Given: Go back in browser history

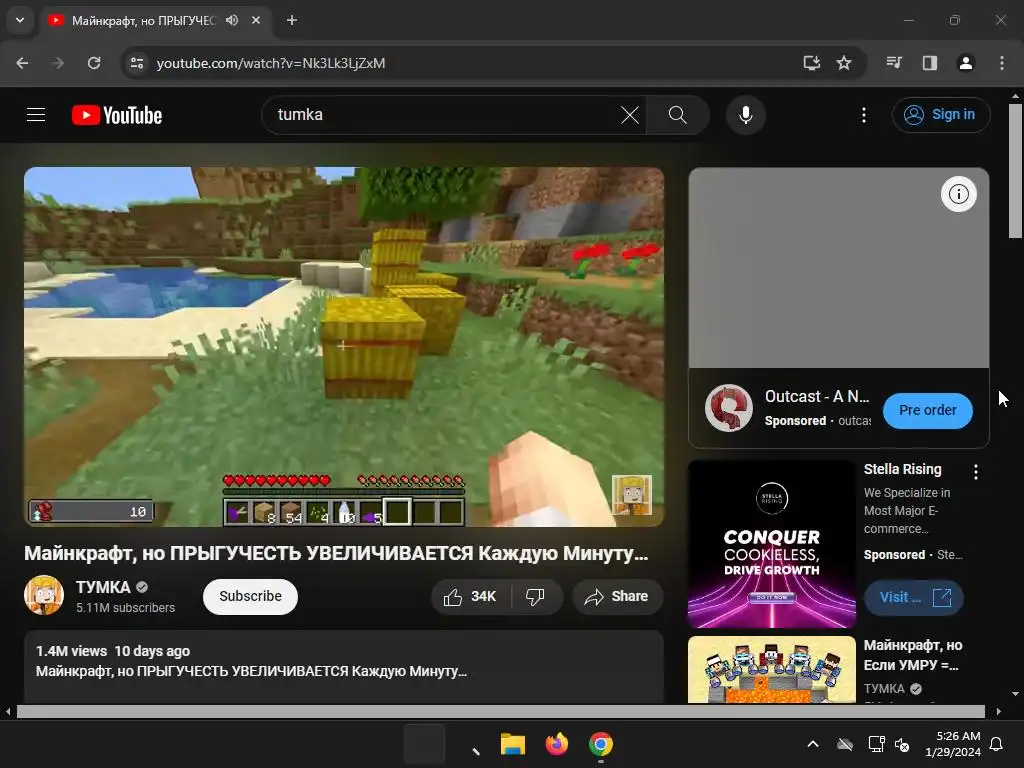Looking at the screenshot, I should 22,63.
